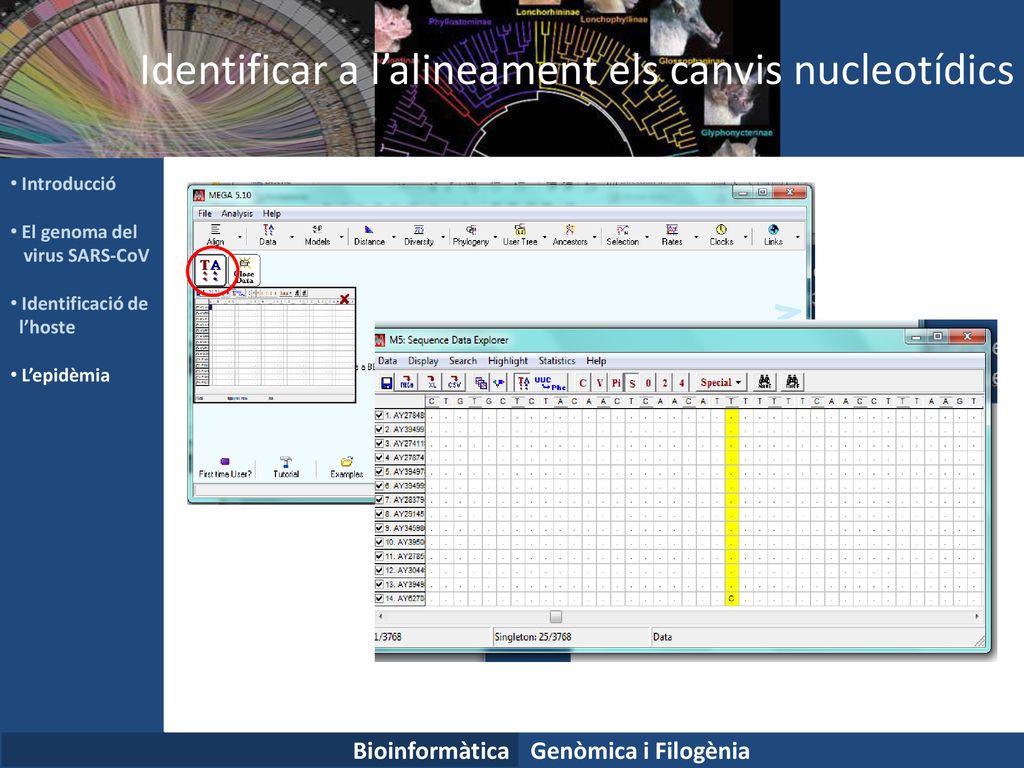Open the Search menu
The width and height of the screenshot is (1024, 768).
(463, 360)
